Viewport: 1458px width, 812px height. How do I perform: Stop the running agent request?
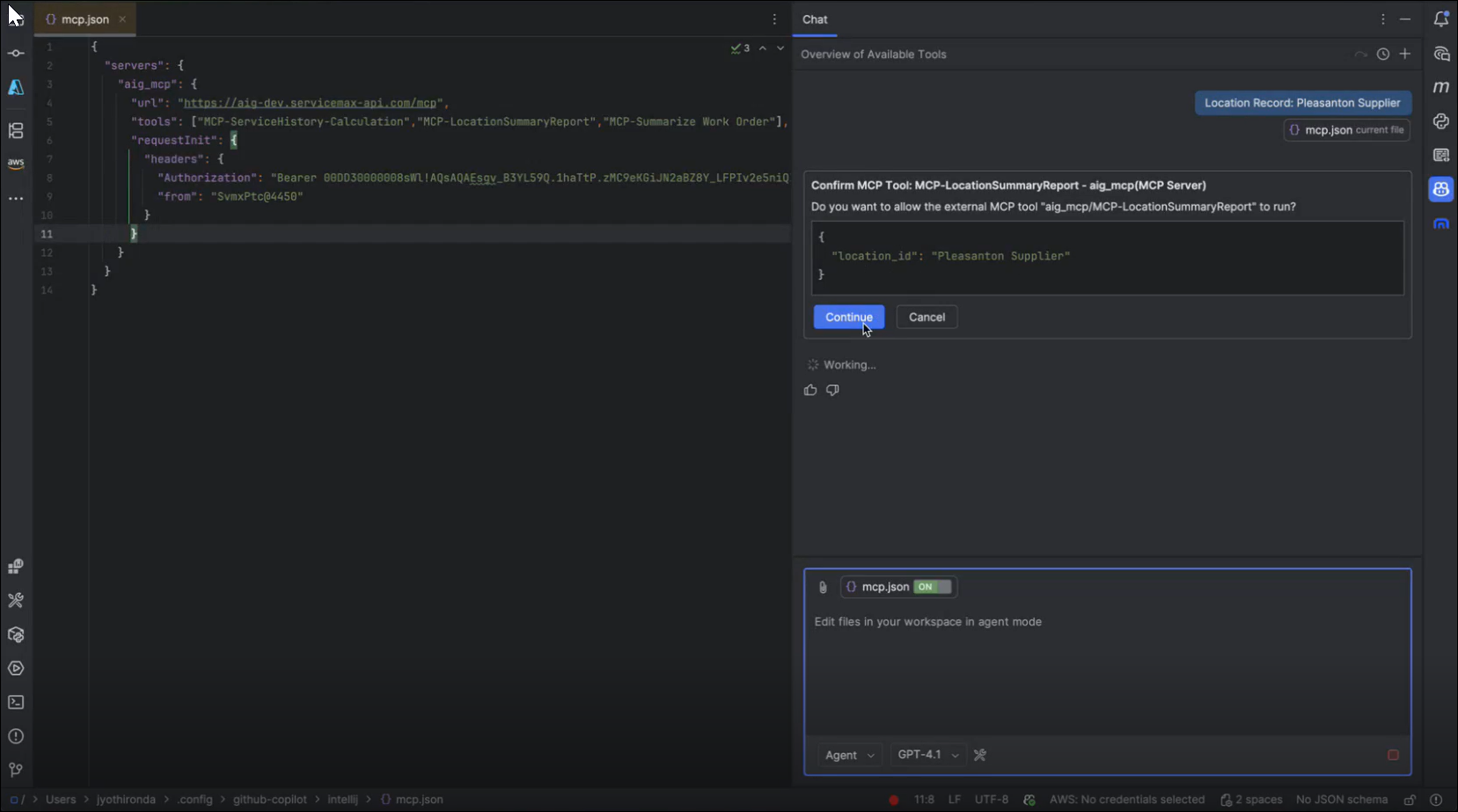pyautogui.click(x=1393, y=755)
